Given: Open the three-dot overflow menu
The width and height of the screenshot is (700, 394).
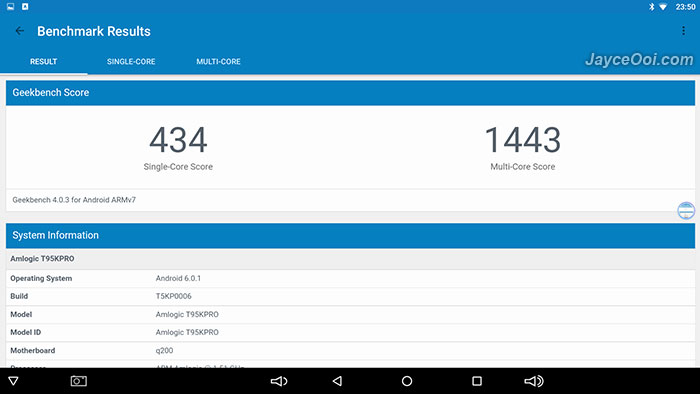Looking at the screenshot, I should 683,30.
